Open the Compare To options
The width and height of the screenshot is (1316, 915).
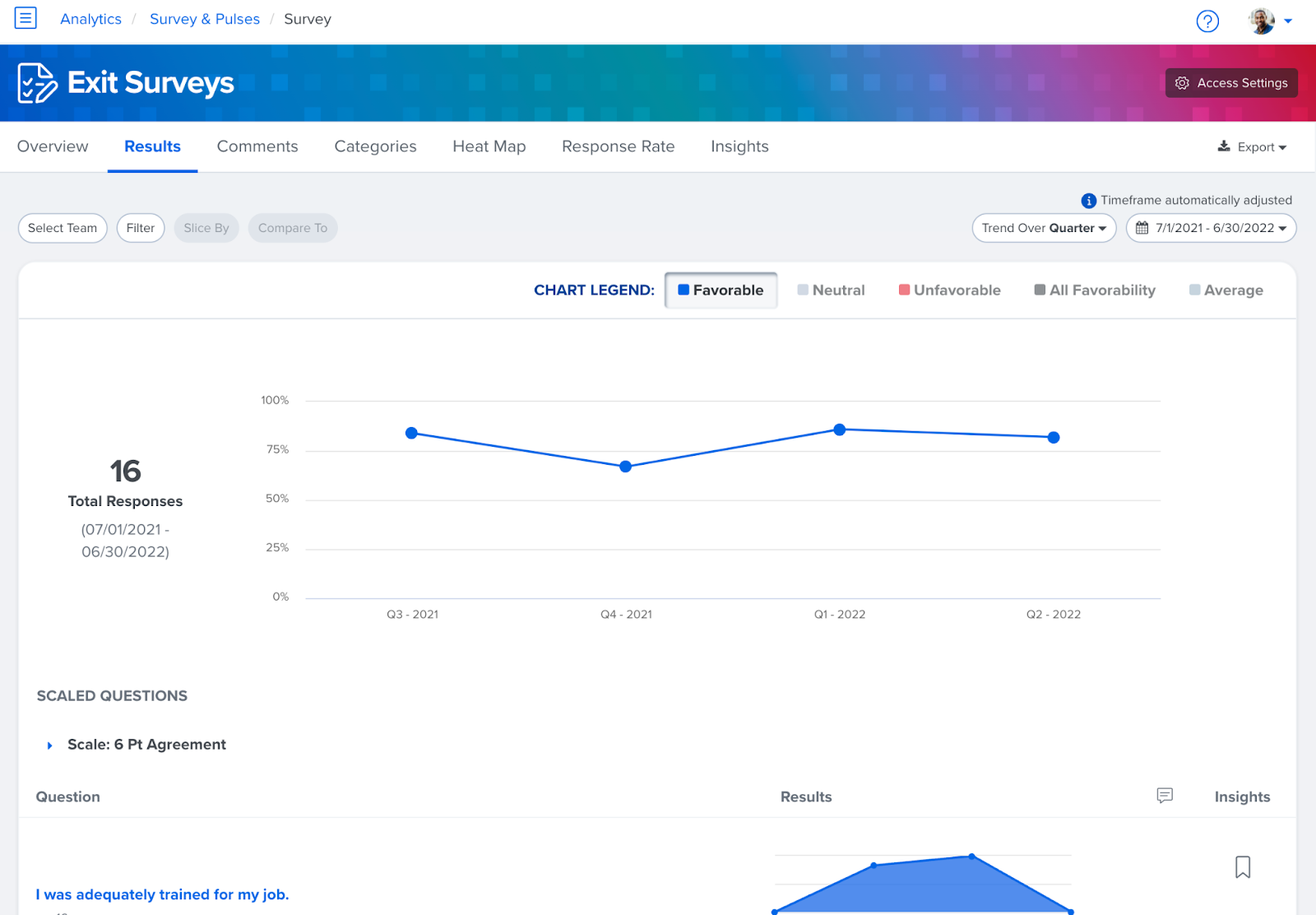[x=293, y=228]
